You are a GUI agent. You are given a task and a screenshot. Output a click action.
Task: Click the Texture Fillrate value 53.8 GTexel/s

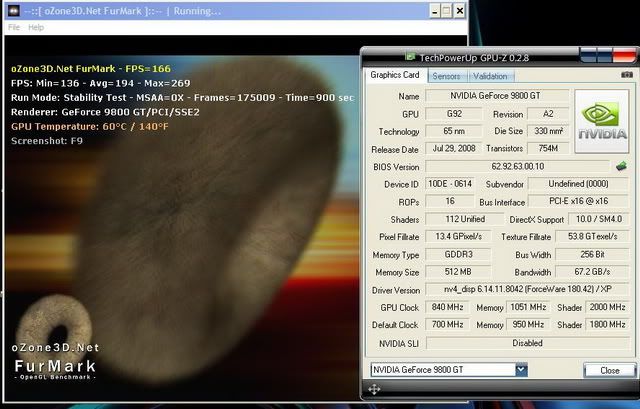coord(593,236)
